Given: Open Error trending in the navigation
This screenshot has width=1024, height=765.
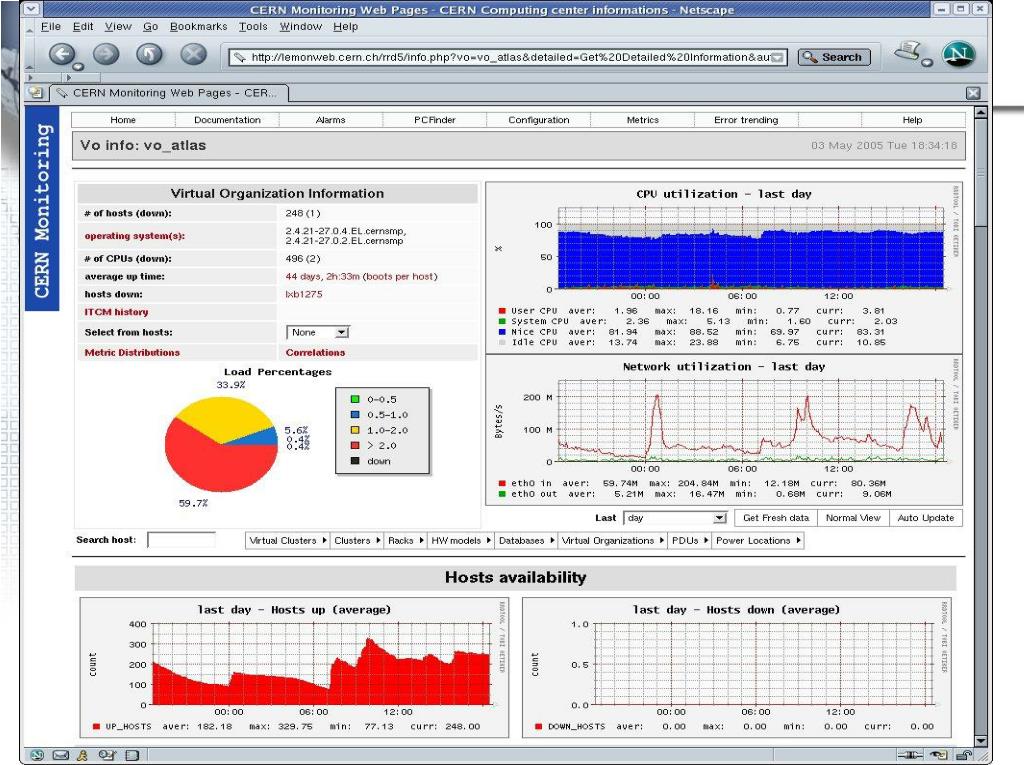Looking at the screenshot, I should 746,120.
